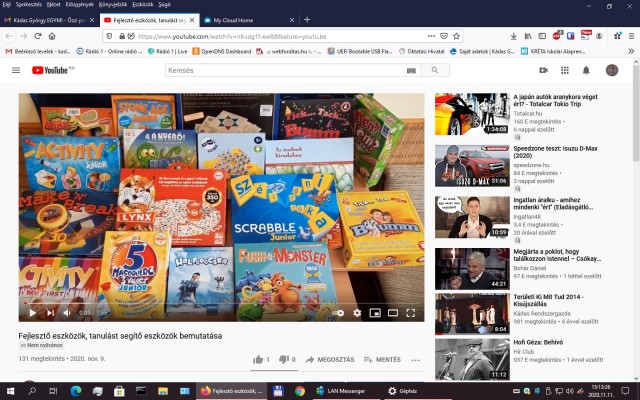640x400 pixels.
Task: Click the MEGOSZTÁS share button
Action: pyautogui.click(x=330, y=360)
